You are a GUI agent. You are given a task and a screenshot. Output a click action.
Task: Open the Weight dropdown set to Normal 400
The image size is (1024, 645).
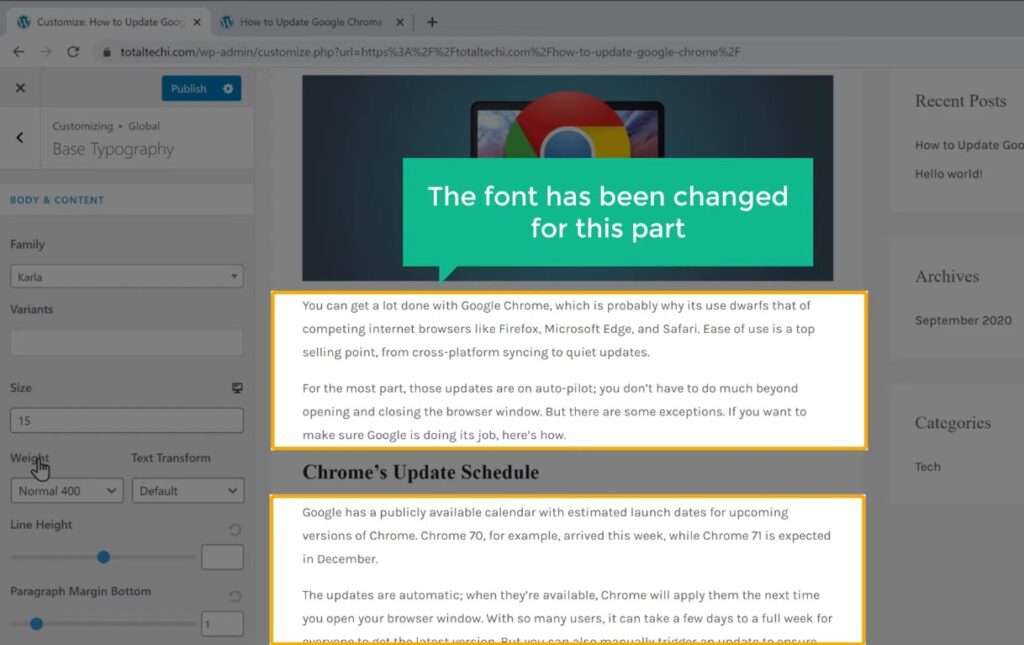click(66, 491)
